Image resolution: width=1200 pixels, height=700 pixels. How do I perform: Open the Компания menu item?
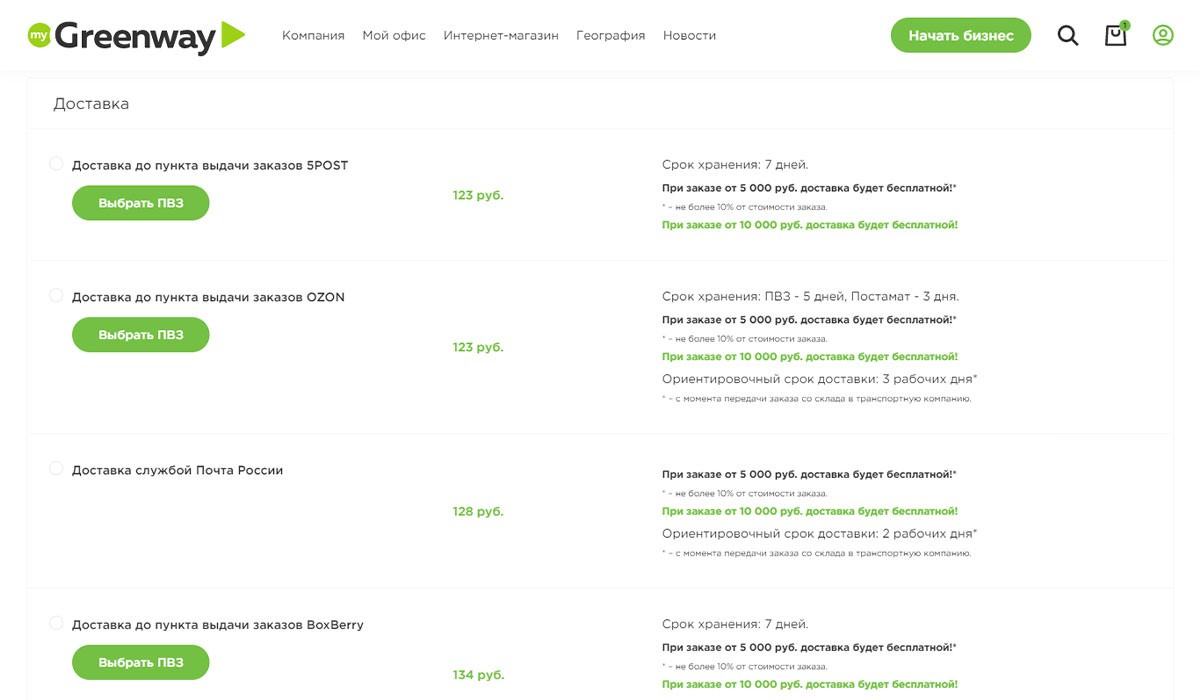pos(313,36)
